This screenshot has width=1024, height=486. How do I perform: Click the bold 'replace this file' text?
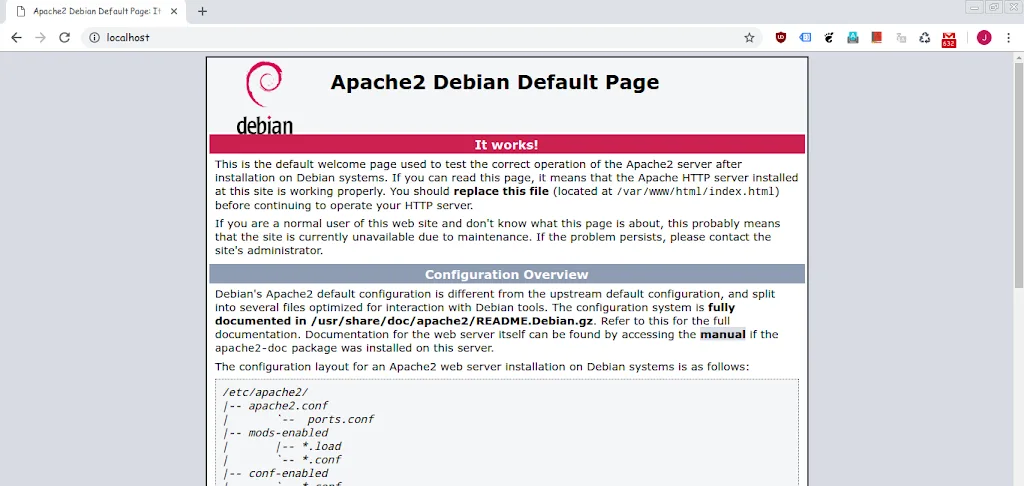[501, 191]
